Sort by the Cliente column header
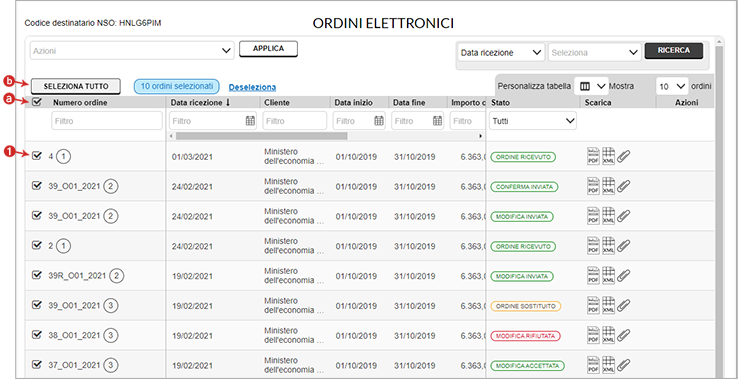740x379 pixels. click(277, 102)
